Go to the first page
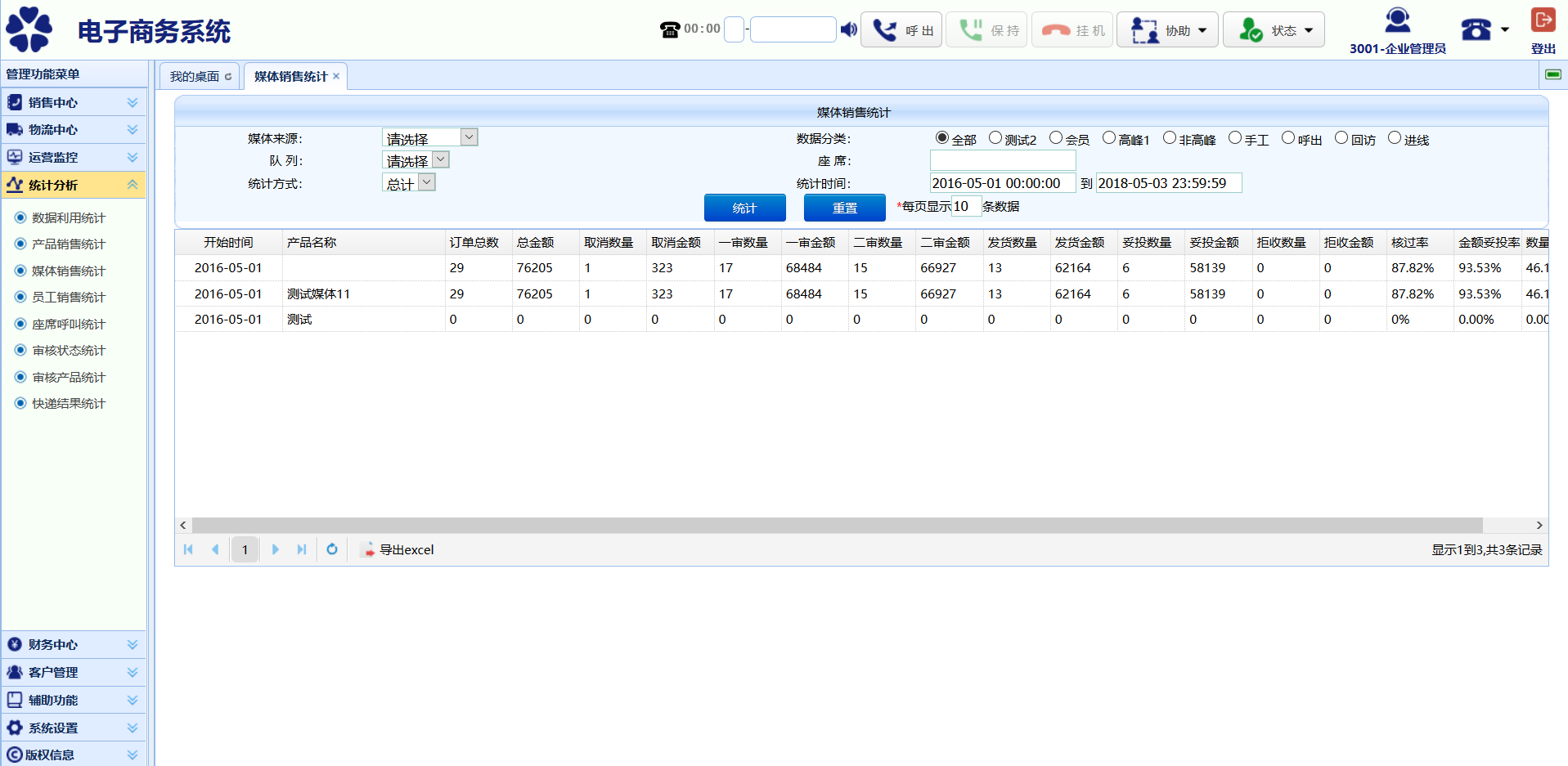The width and height of the screenshot is (1568, 766). tap(188, 549)
